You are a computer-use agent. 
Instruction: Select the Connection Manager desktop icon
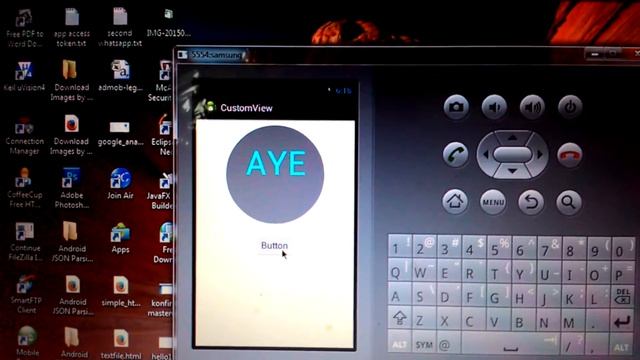[x=24, y=135]
